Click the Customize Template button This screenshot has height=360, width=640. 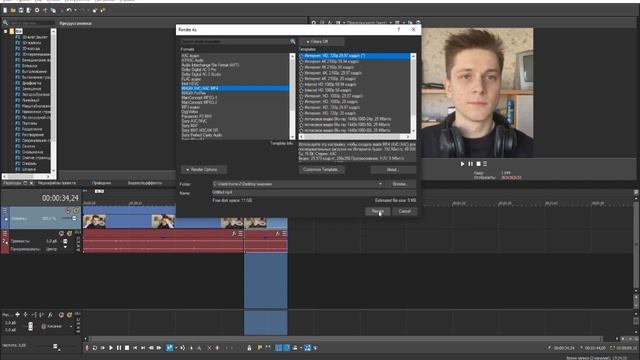322,169
